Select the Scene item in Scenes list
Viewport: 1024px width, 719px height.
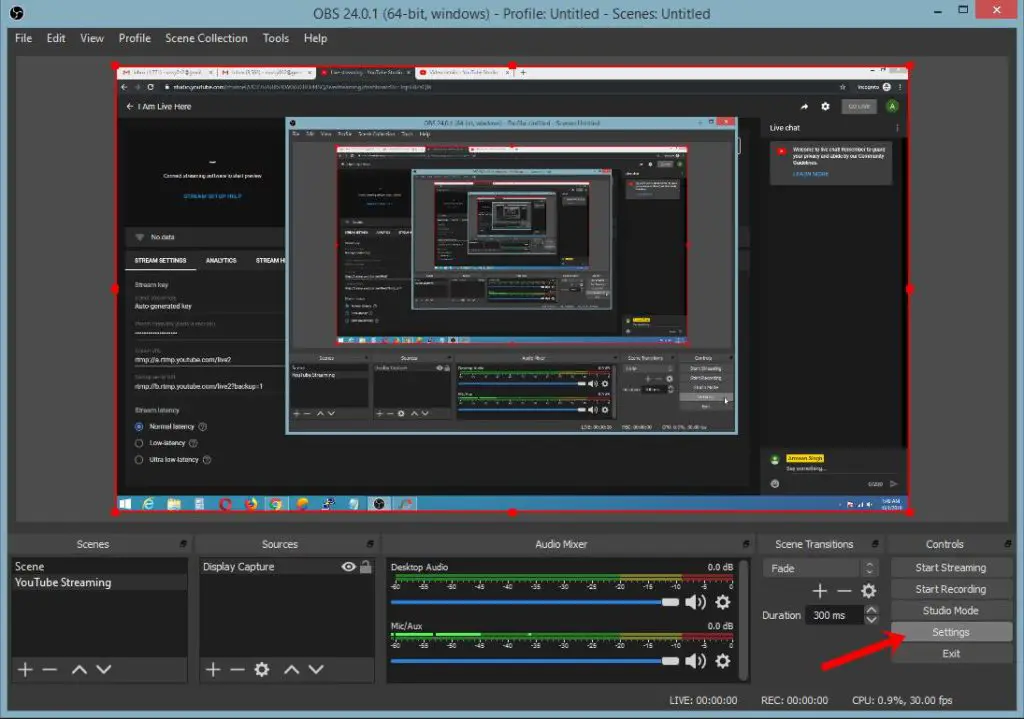click(x=99, y=566)
